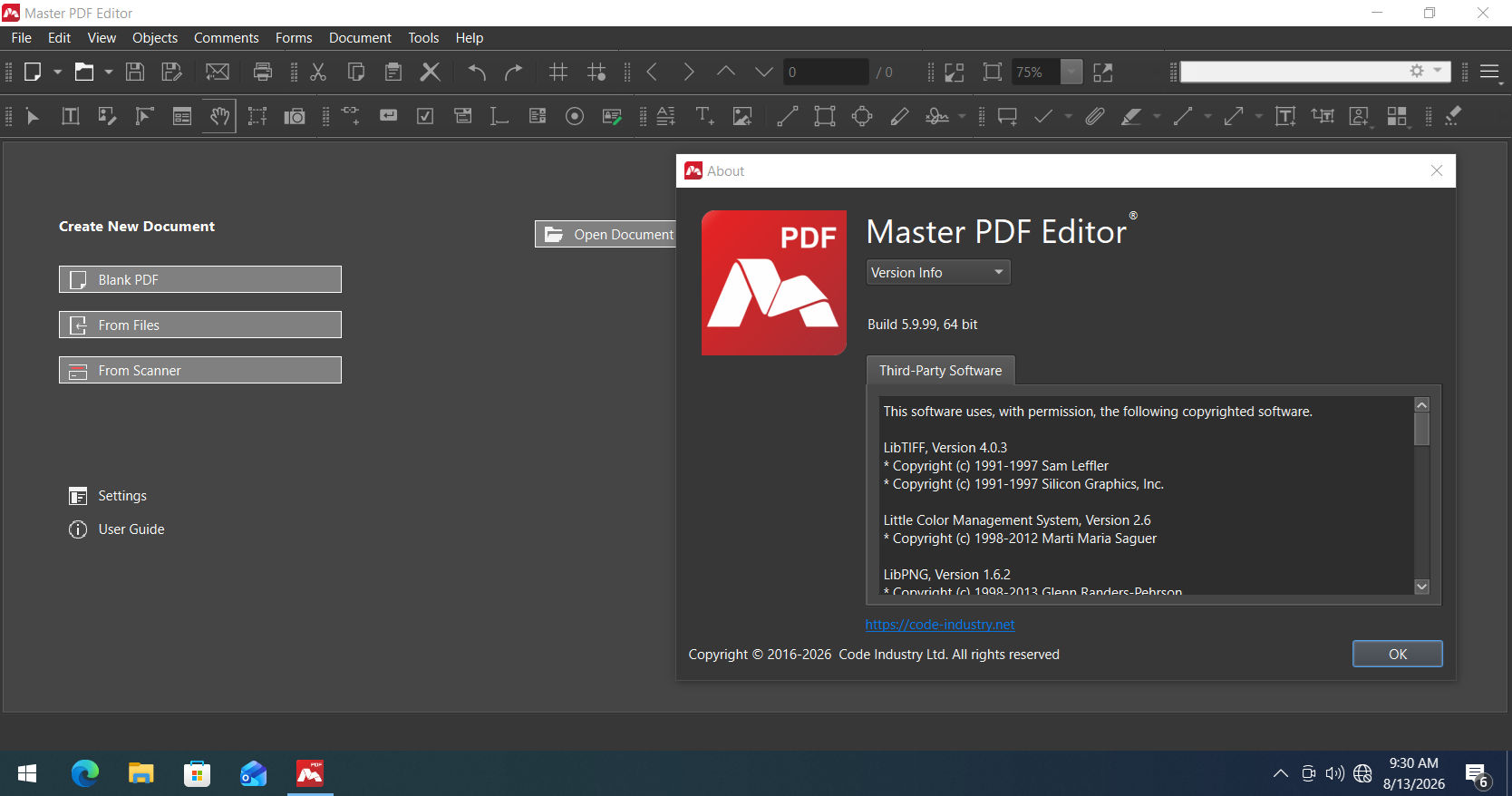
Task: Click the Fit Page icon
Action: pyautogui.click(x=993, y=72)
